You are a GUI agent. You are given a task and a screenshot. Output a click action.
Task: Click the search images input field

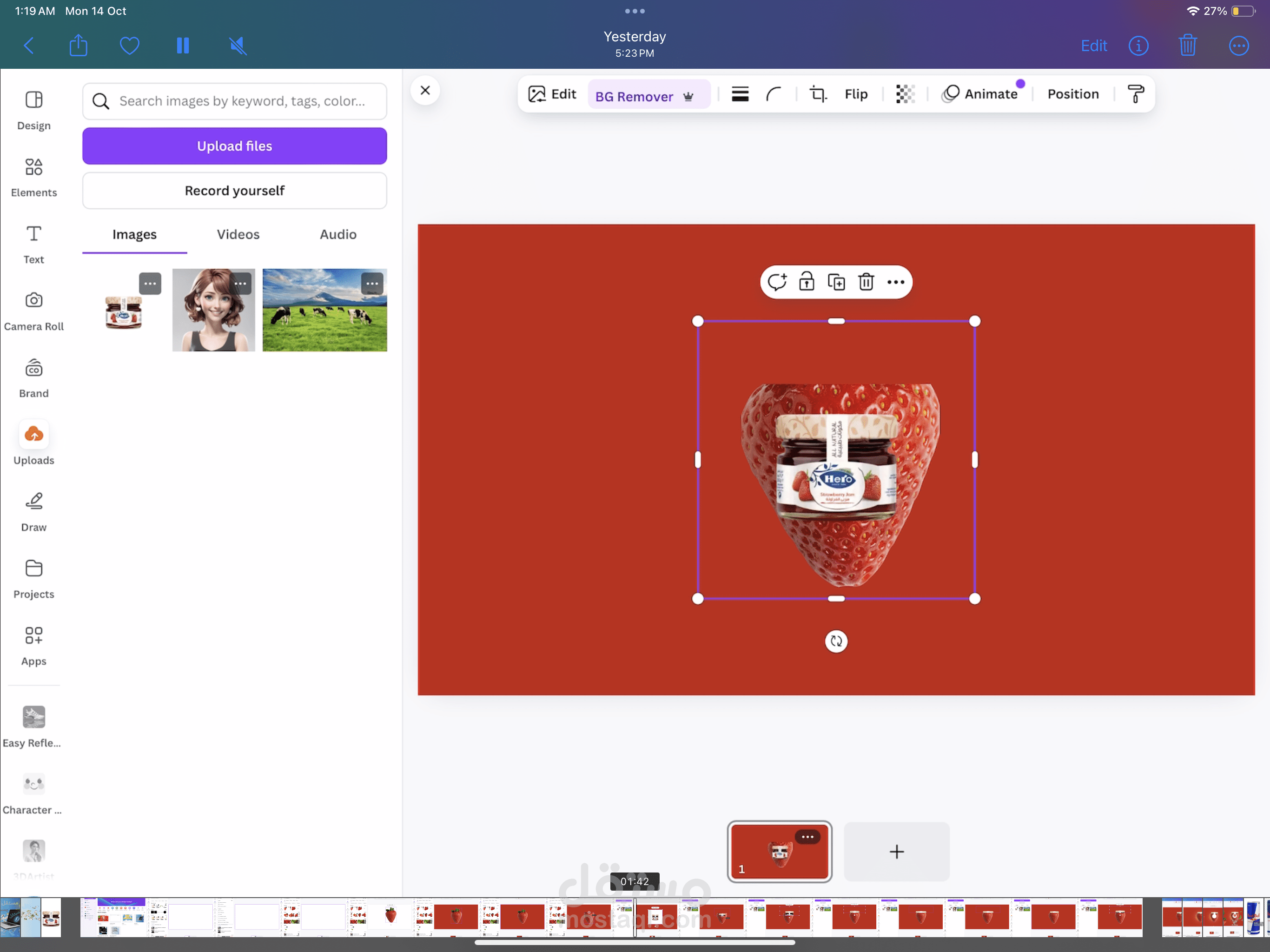(241, 101)
